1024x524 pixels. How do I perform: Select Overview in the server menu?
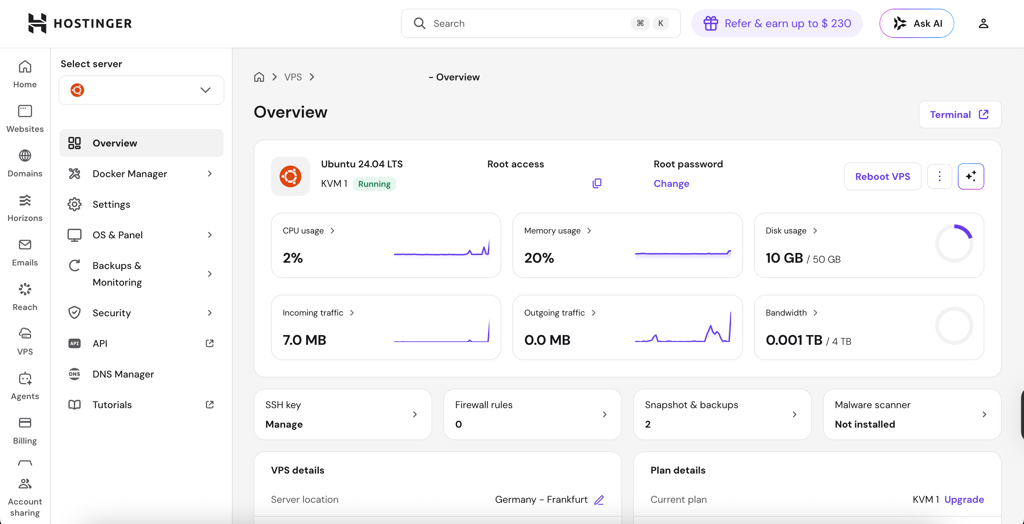141,143
